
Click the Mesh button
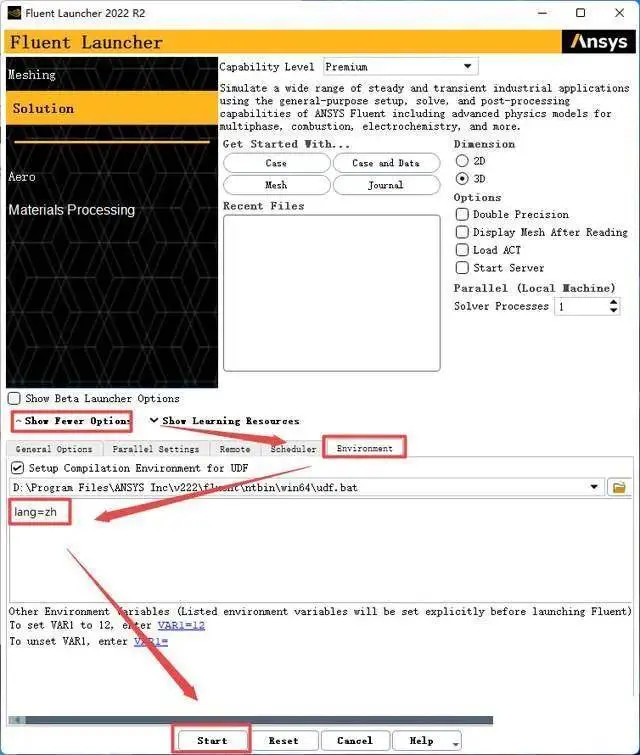276,185
